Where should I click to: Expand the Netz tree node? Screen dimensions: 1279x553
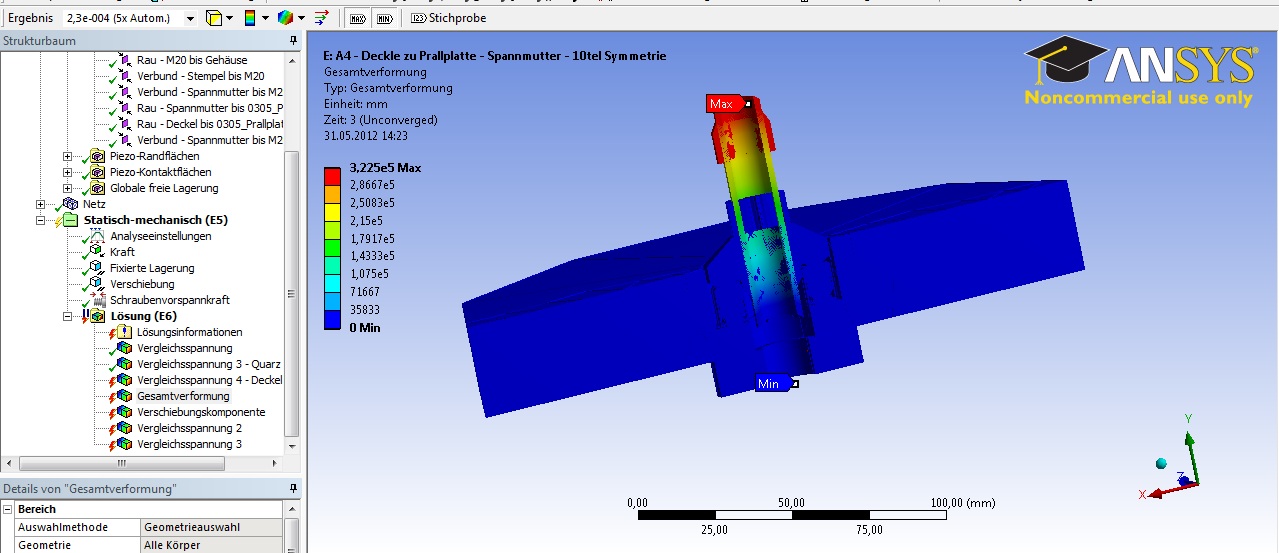(x=41, y=204)
